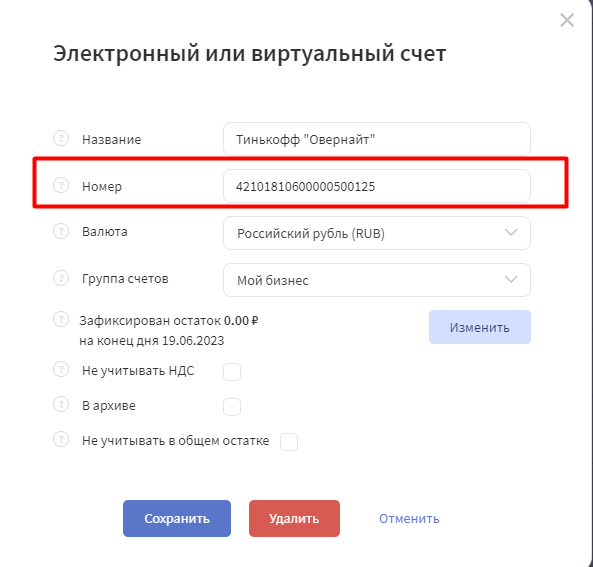Click help icon beside Номер label

pyautogui.click(x=61, y=185)
